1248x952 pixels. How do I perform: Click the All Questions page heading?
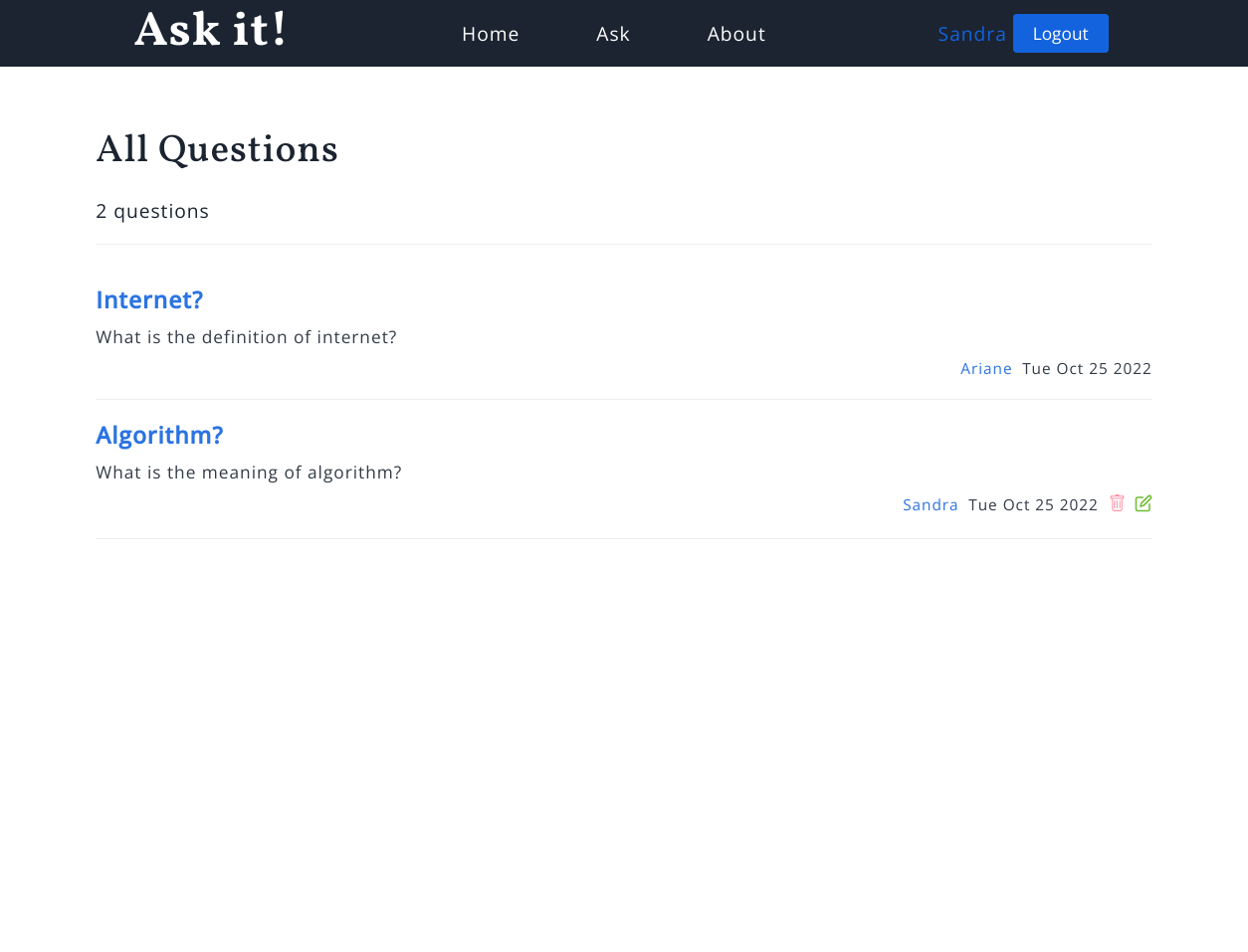(217, 150)
